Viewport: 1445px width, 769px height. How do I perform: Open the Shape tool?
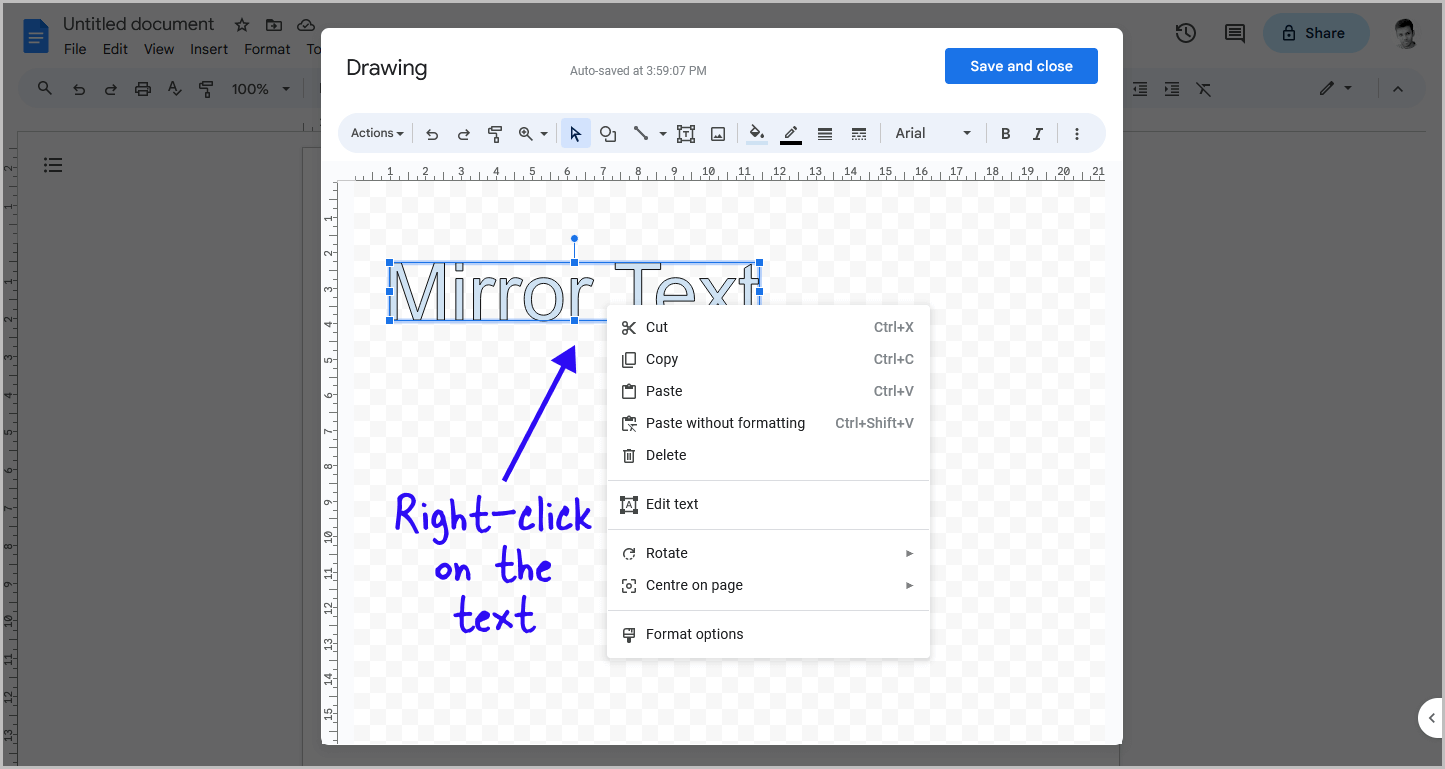pyautogui.click(x=607, y=133)
